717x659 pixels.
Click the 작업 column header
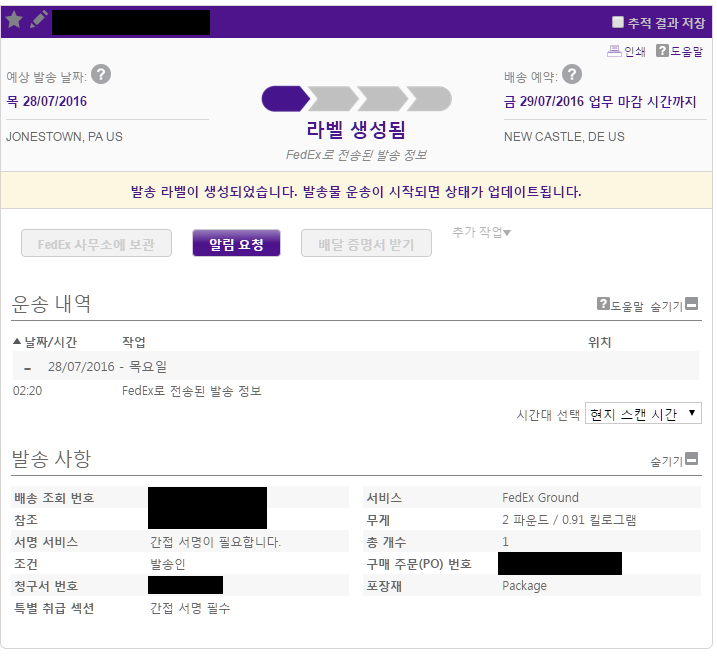tap(134, 342)
